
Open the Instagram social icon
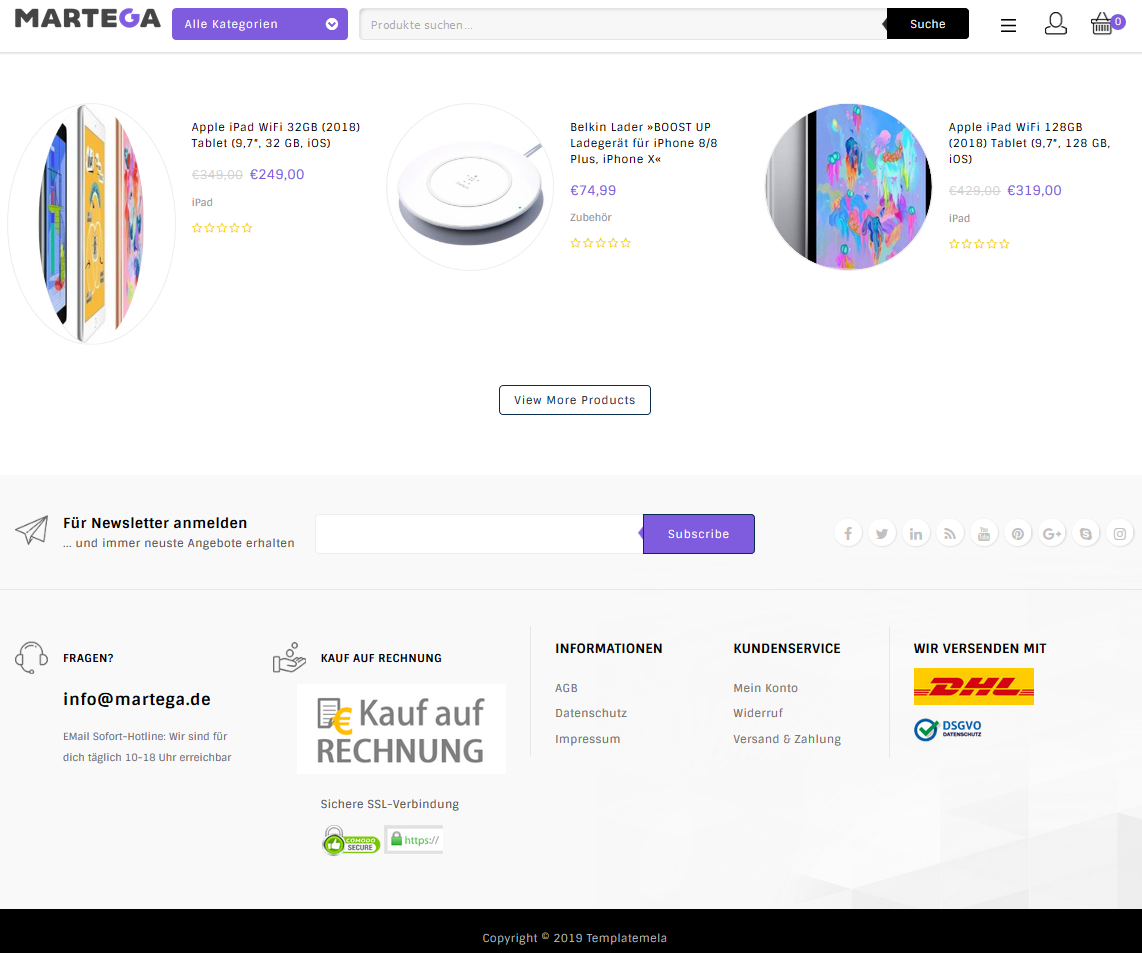[1119, 533]
